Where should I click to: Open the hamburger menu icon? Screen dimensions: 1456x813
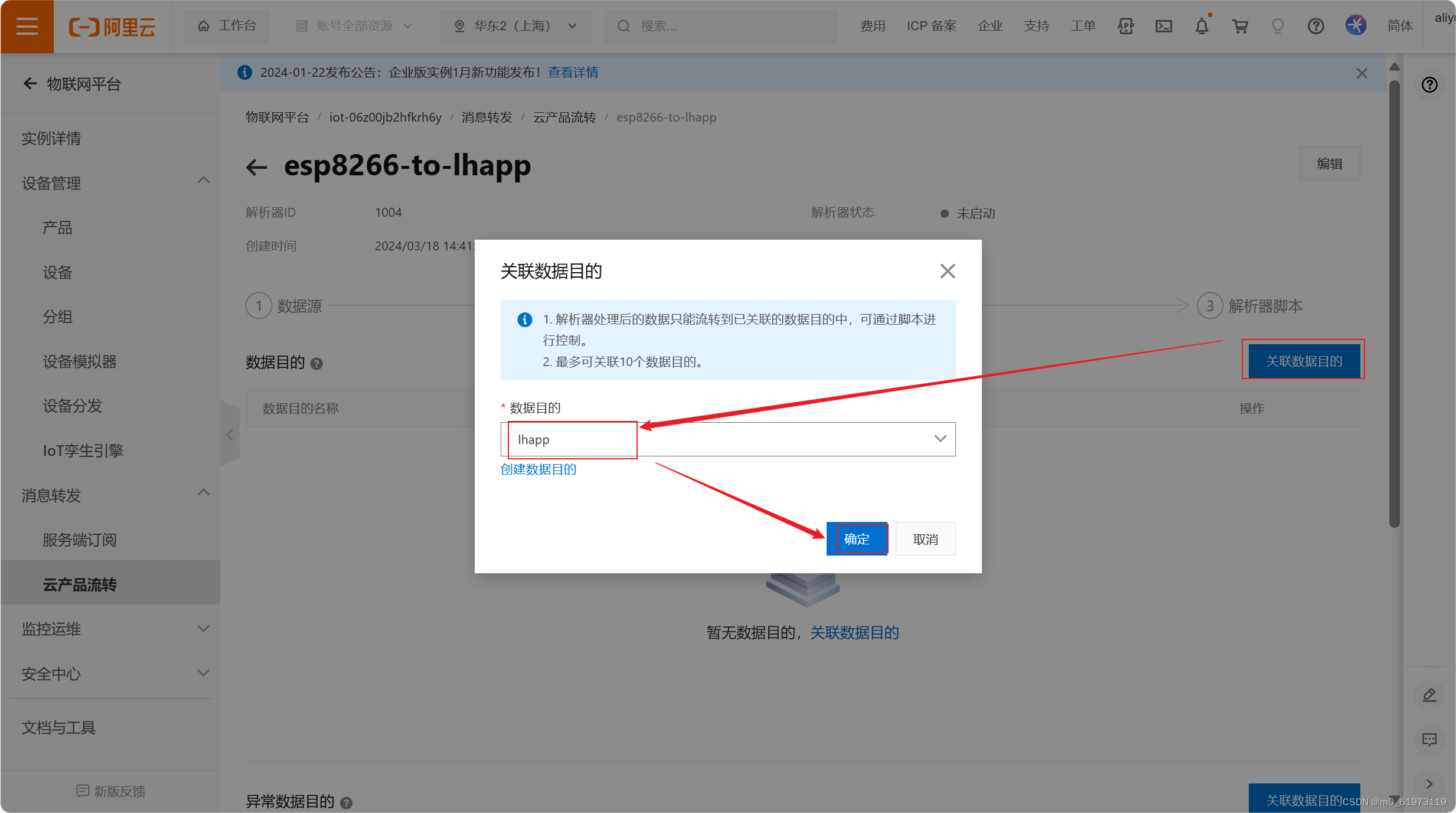(x=27, y=26)
